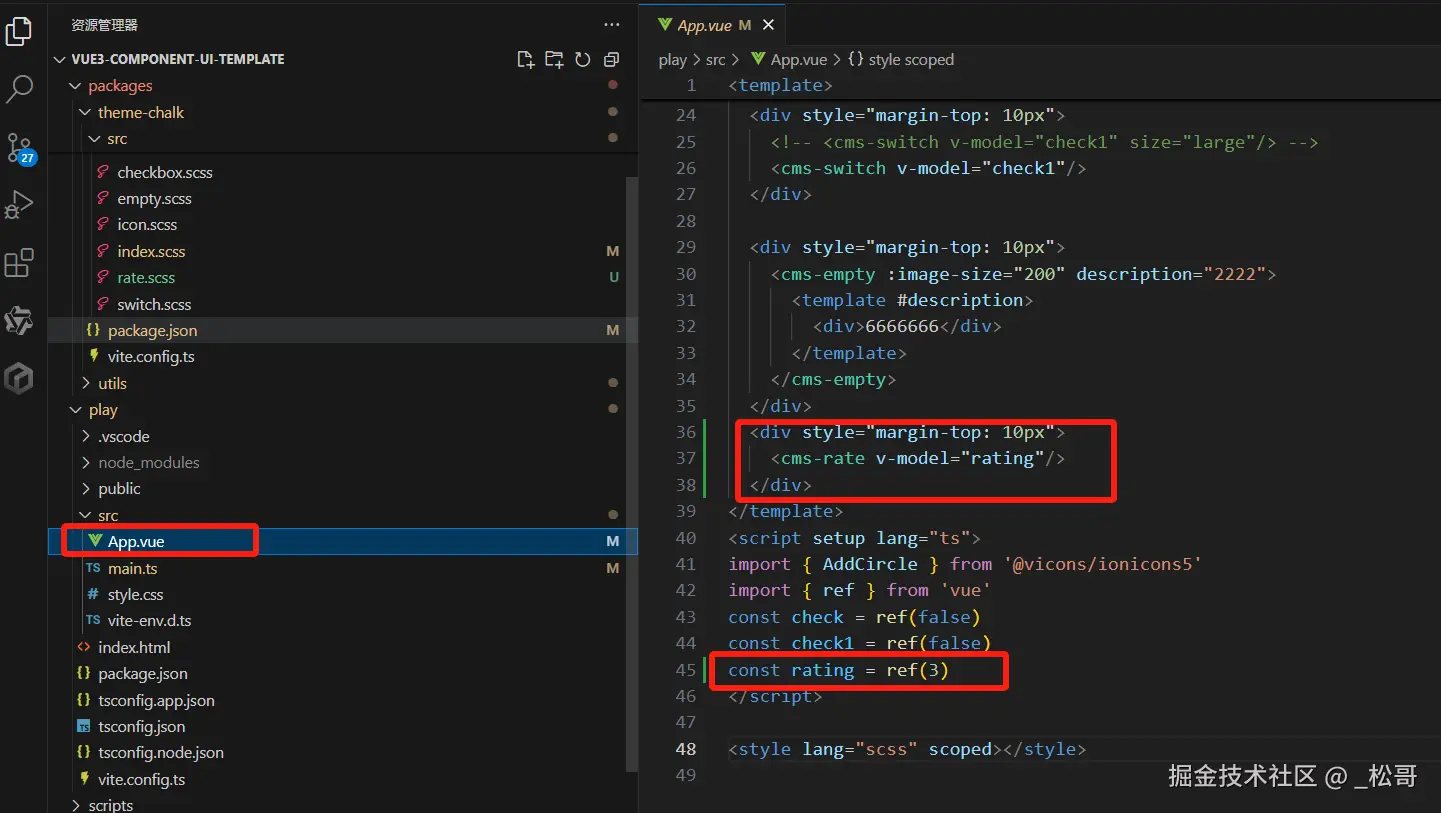Open index.scss file
Screen dimensions: 1441x813
point(151,252)
